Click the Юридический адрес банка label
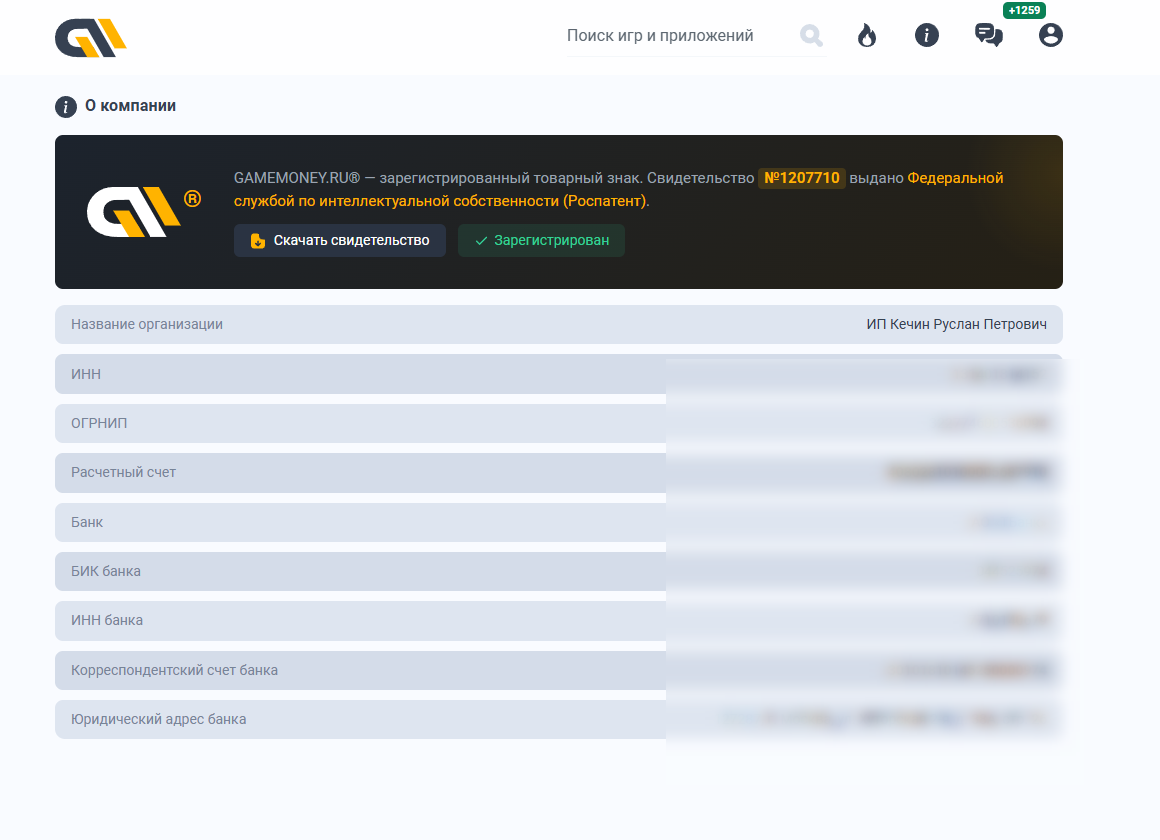 pyautogui.click(x=158, y=719)
